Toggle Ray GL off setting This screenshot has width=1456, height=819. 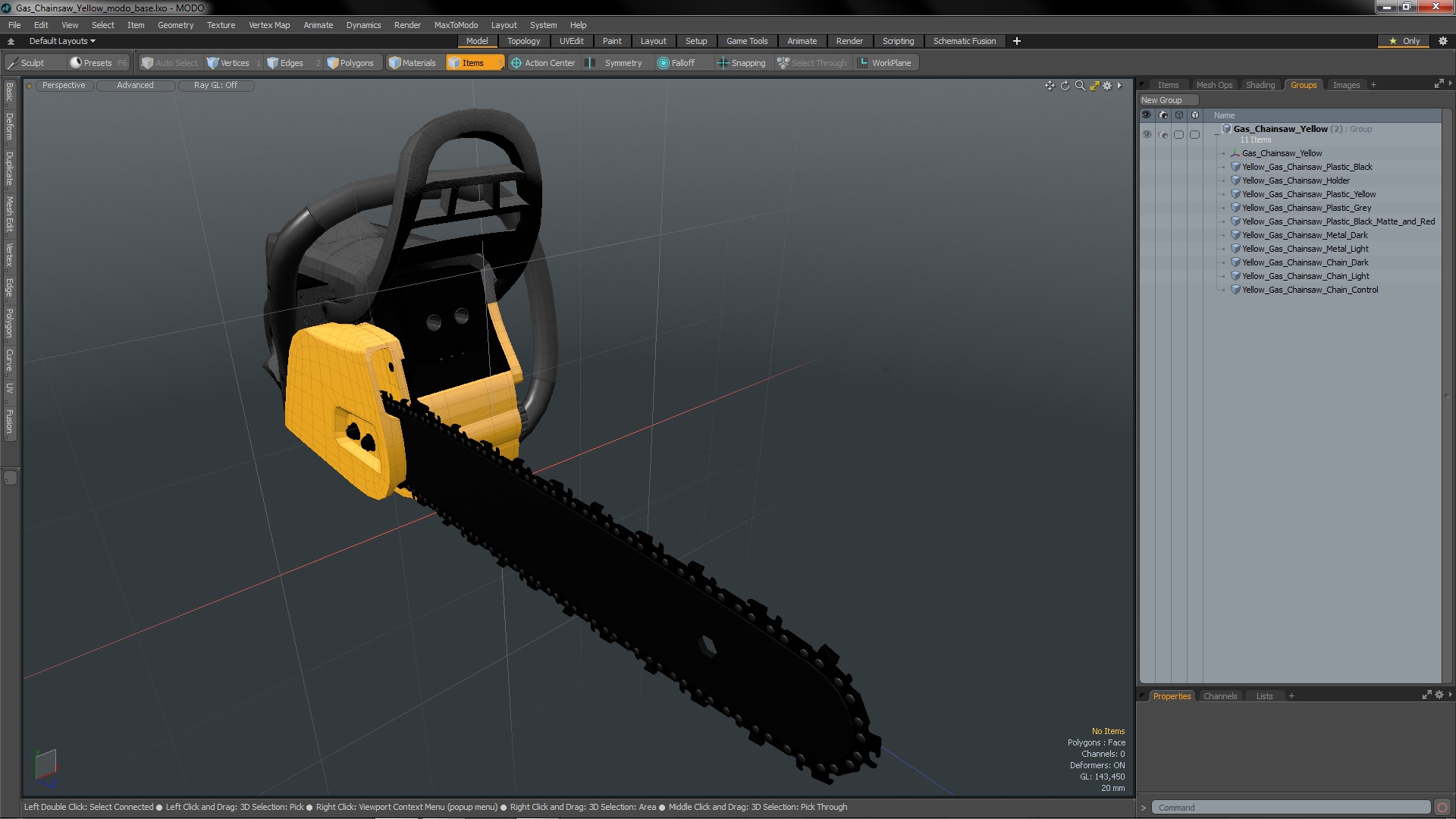point(215,86)
